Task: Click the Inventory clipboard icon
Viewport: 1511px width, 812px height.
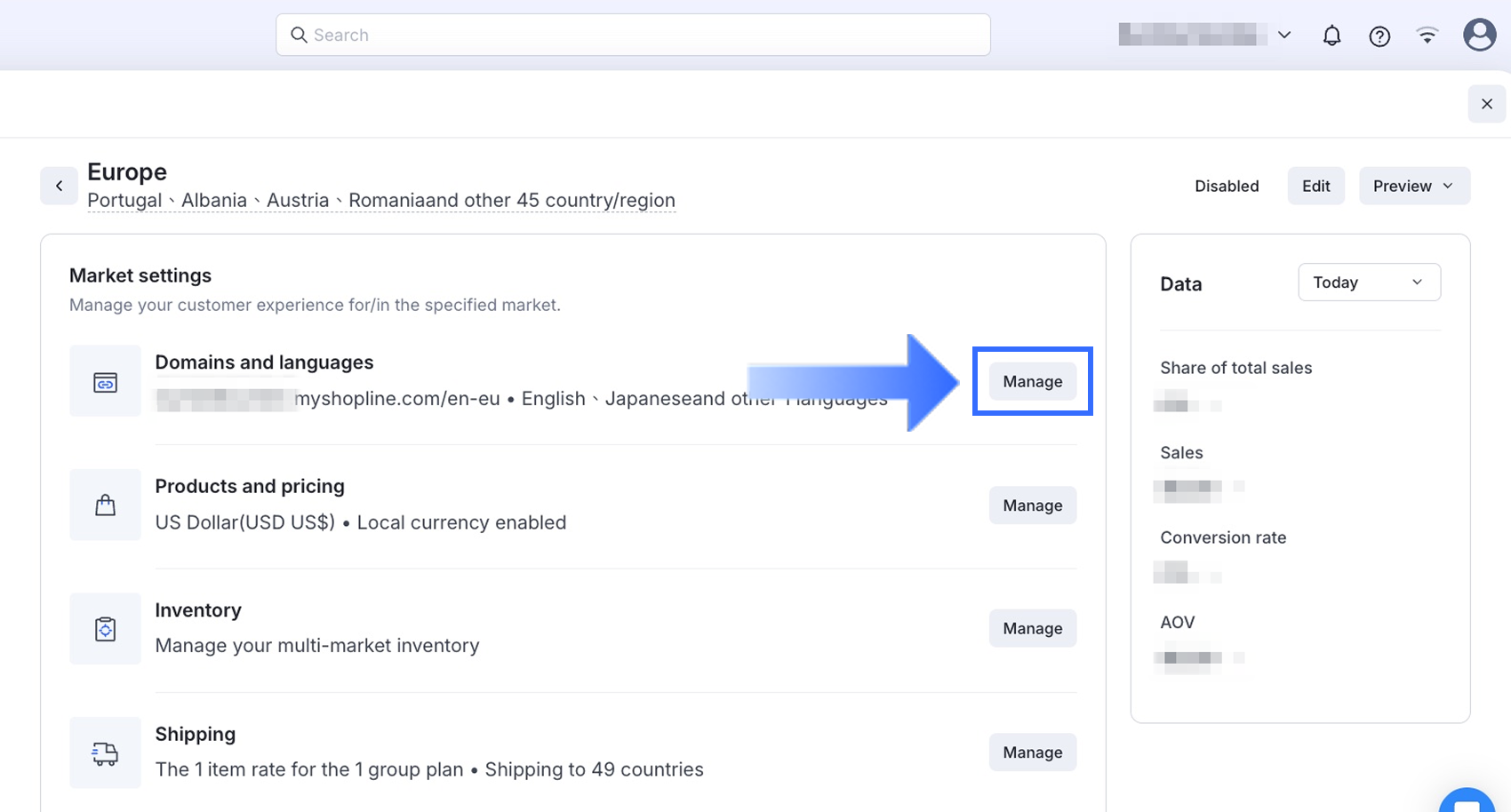Action: click(x=105, y=629)
